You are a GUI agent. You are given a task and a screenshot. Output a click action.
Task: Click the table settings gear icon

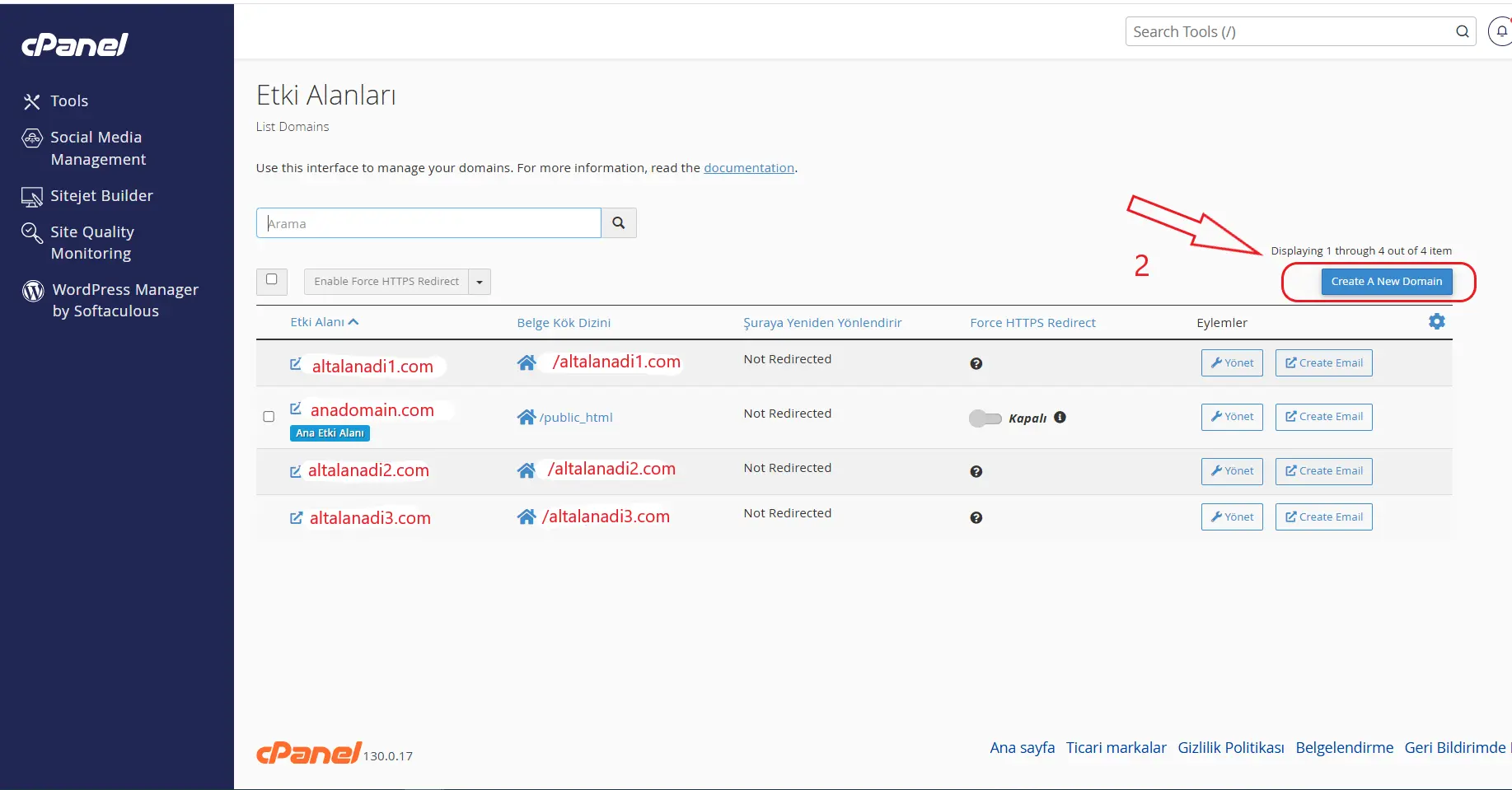tap(1436, 321)
